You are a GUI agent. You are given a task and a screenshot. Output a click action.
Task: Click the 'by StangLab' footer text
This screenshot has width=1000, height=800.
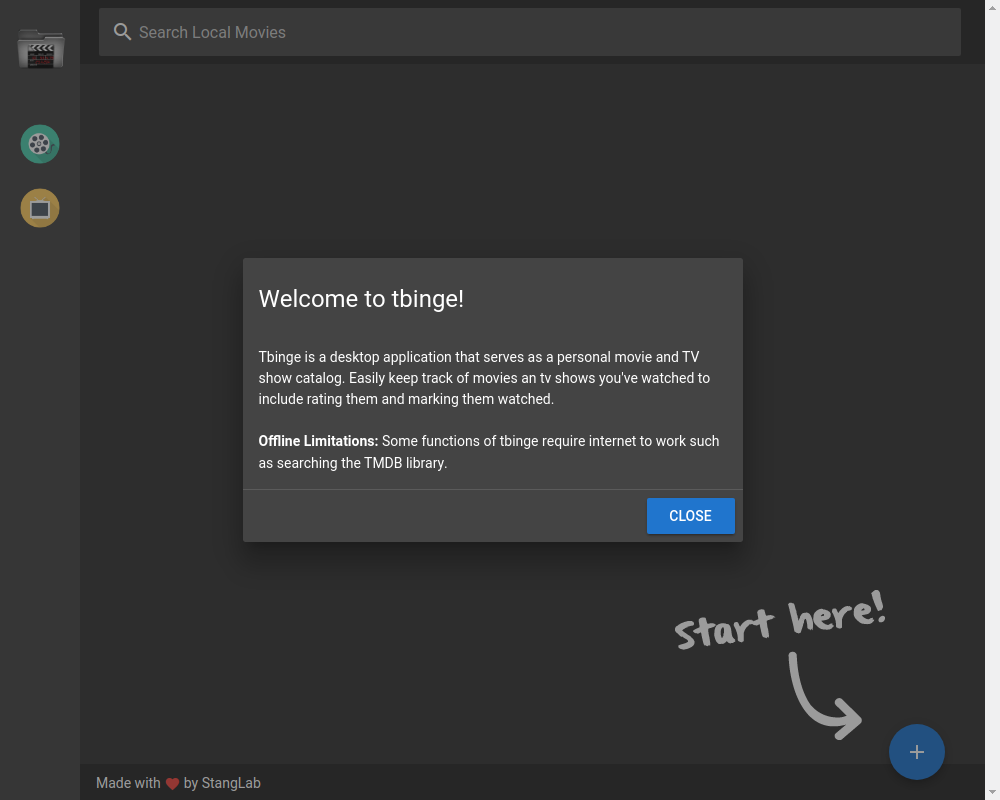pyautogui.click(x=222, y=783)
